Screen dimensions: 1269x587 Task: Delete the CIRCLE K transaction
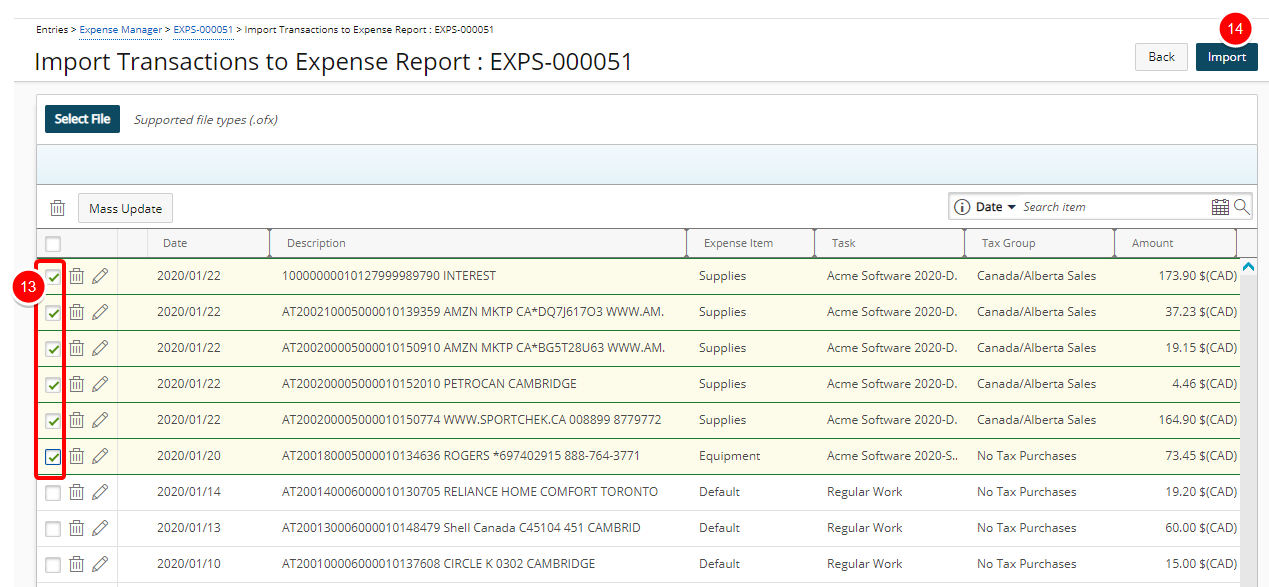coord(76,564)
